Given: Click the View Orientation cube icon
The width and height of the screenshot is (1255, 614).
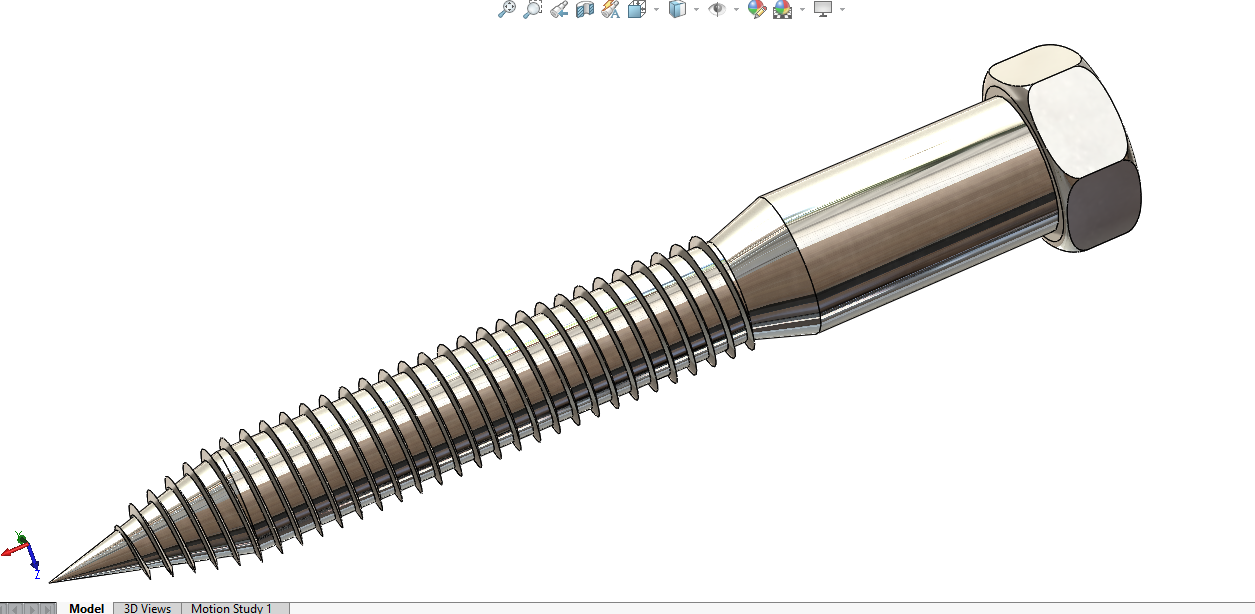Looking at the screenshot, I should 636,9.
